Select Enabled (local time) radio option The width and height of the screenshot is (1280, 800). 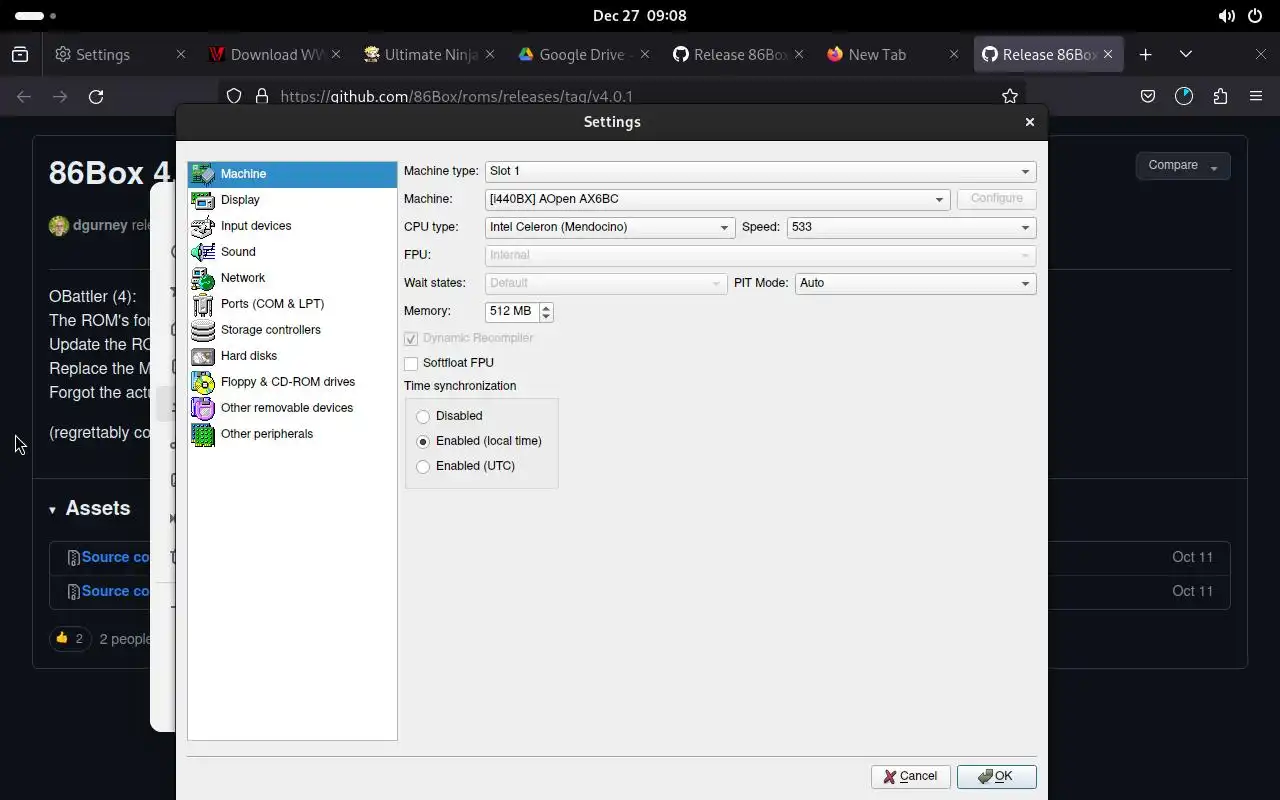tap(423, 441)
